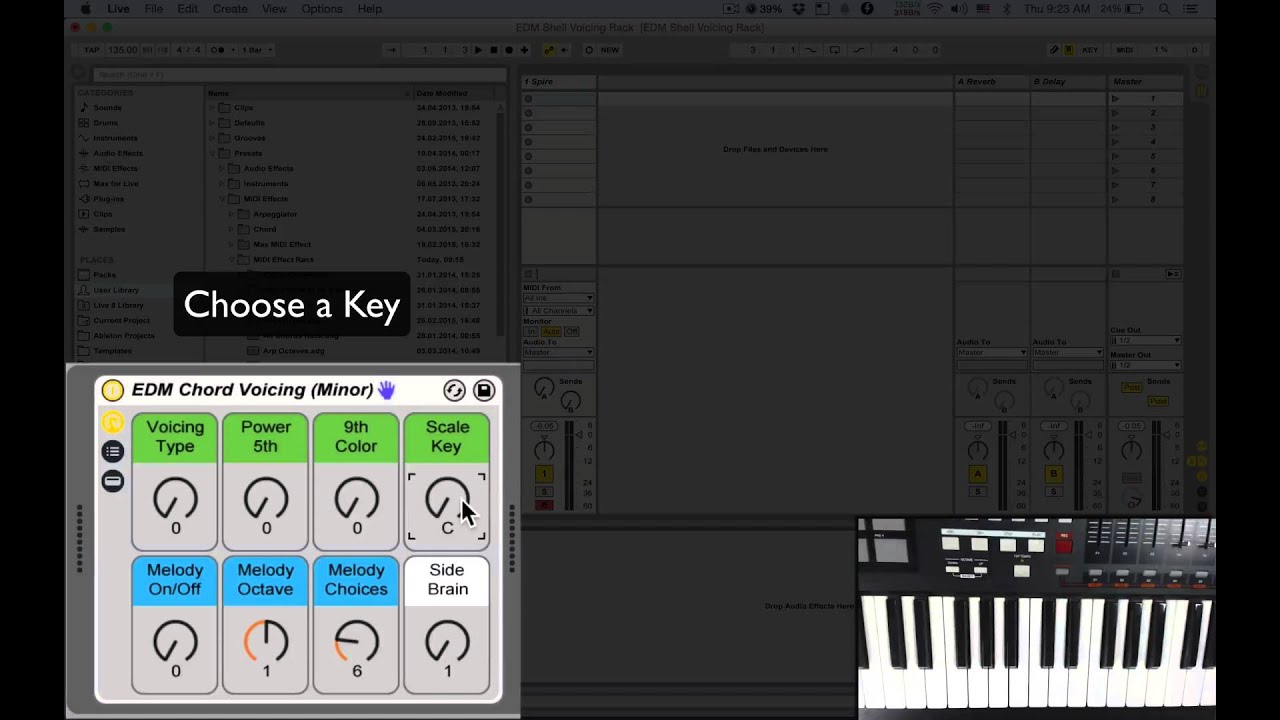Select Audio Effects in the browser categories
The image size is (1280, 720).
(118, 153)
